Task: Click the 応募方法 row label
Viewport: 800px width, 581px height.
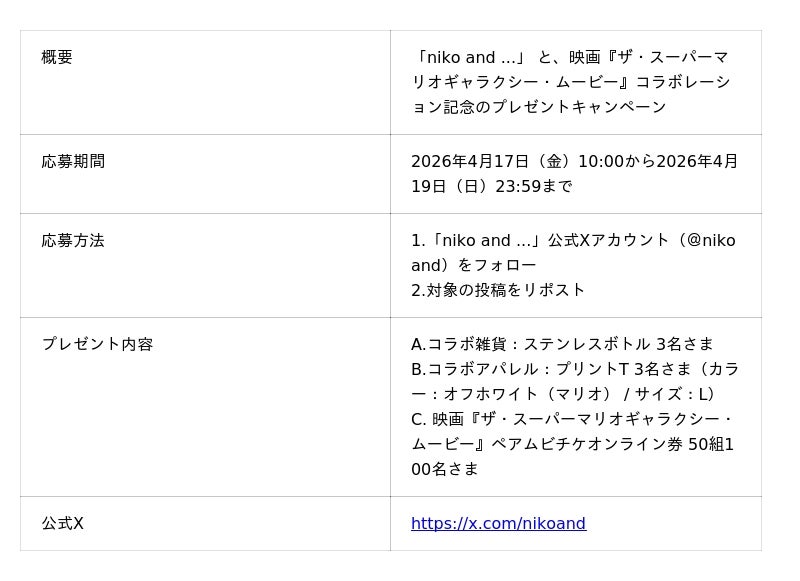Action: (x=73, y=240)
